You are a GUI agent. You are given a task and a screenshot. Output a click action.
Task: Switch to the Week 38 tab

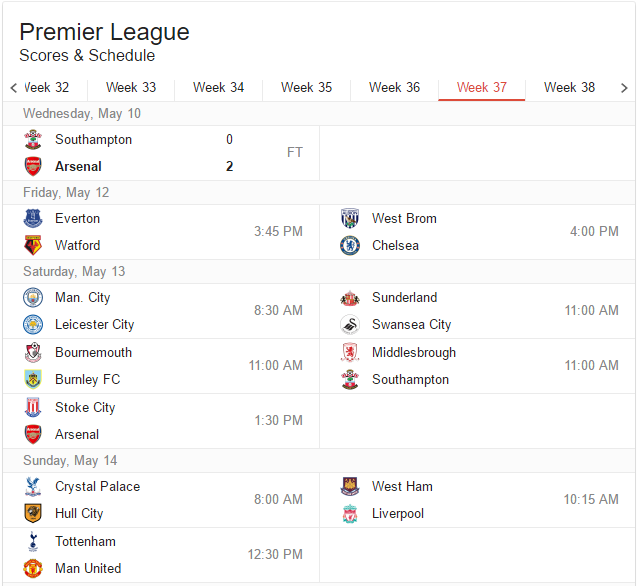tap(569, 88)
